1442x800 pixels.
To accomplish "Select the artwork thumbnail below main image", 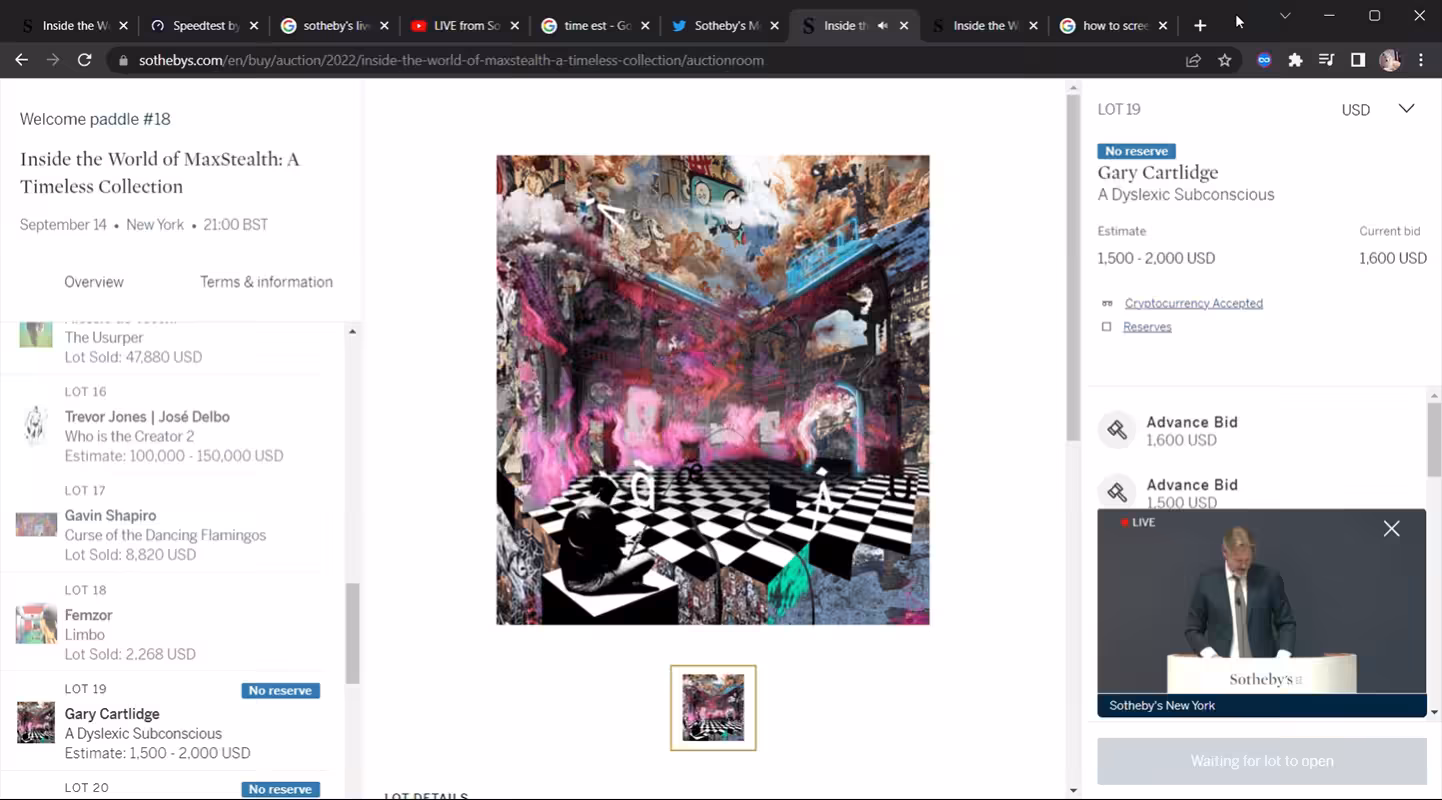I will tap(713, 707).
